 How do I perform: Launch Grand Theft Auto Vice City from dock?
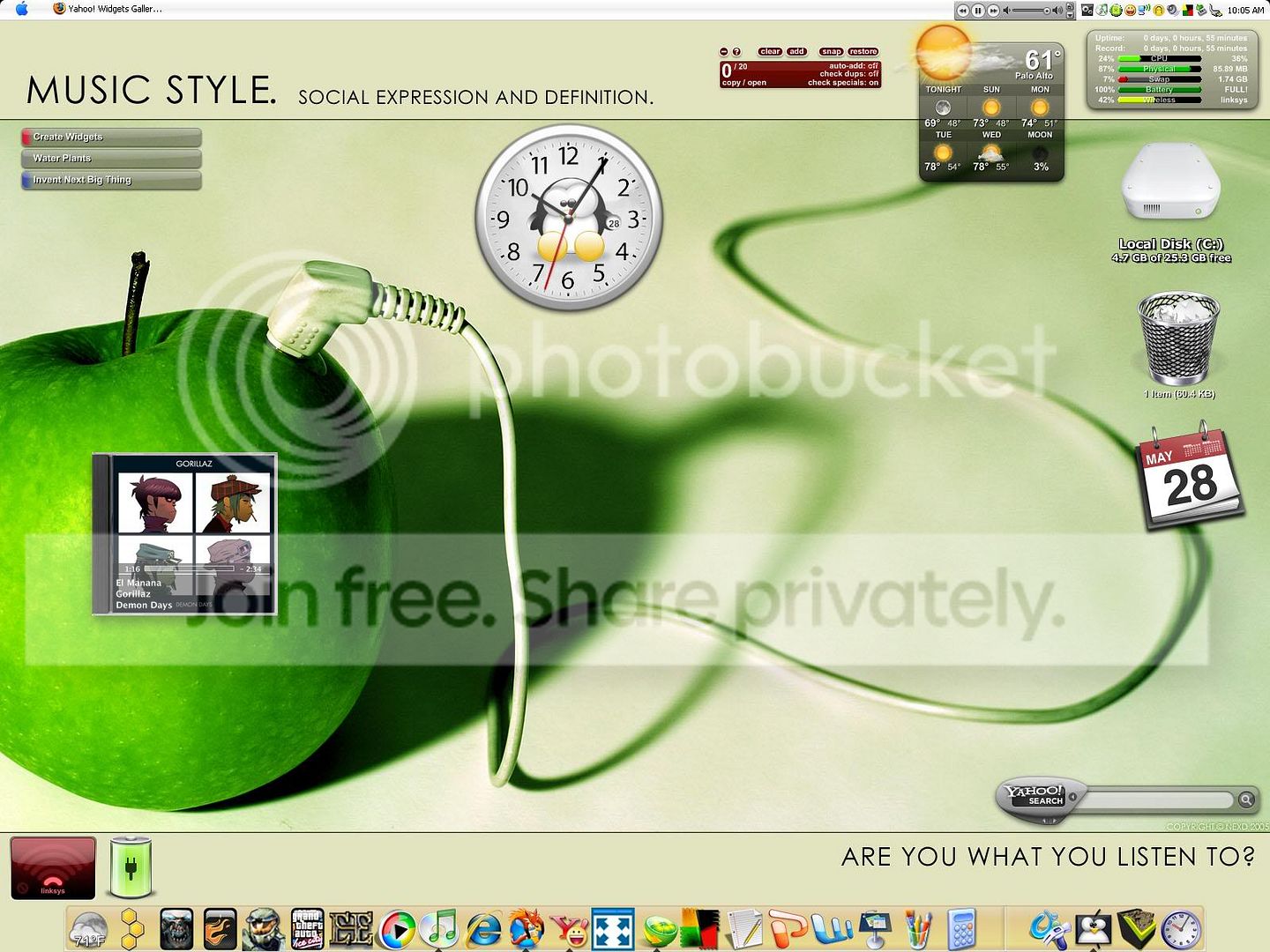click(308, 930)
